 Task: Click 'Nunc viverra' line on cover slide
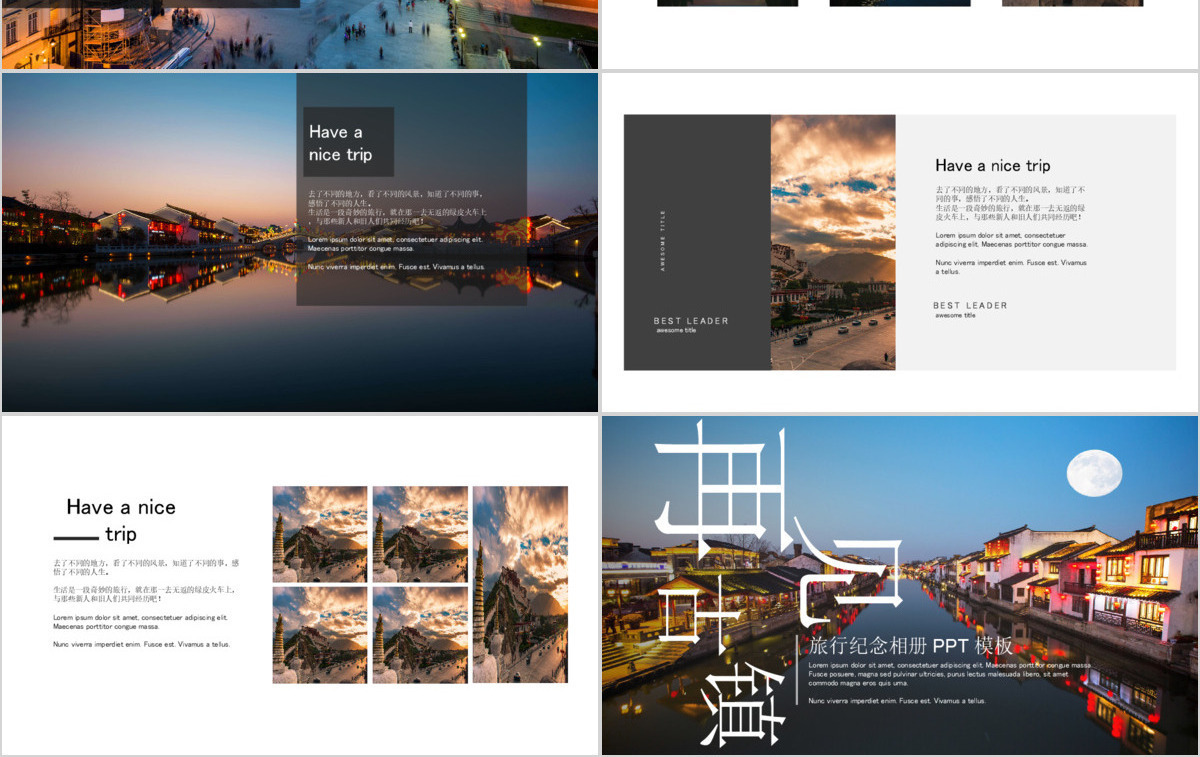coord(897,701)
